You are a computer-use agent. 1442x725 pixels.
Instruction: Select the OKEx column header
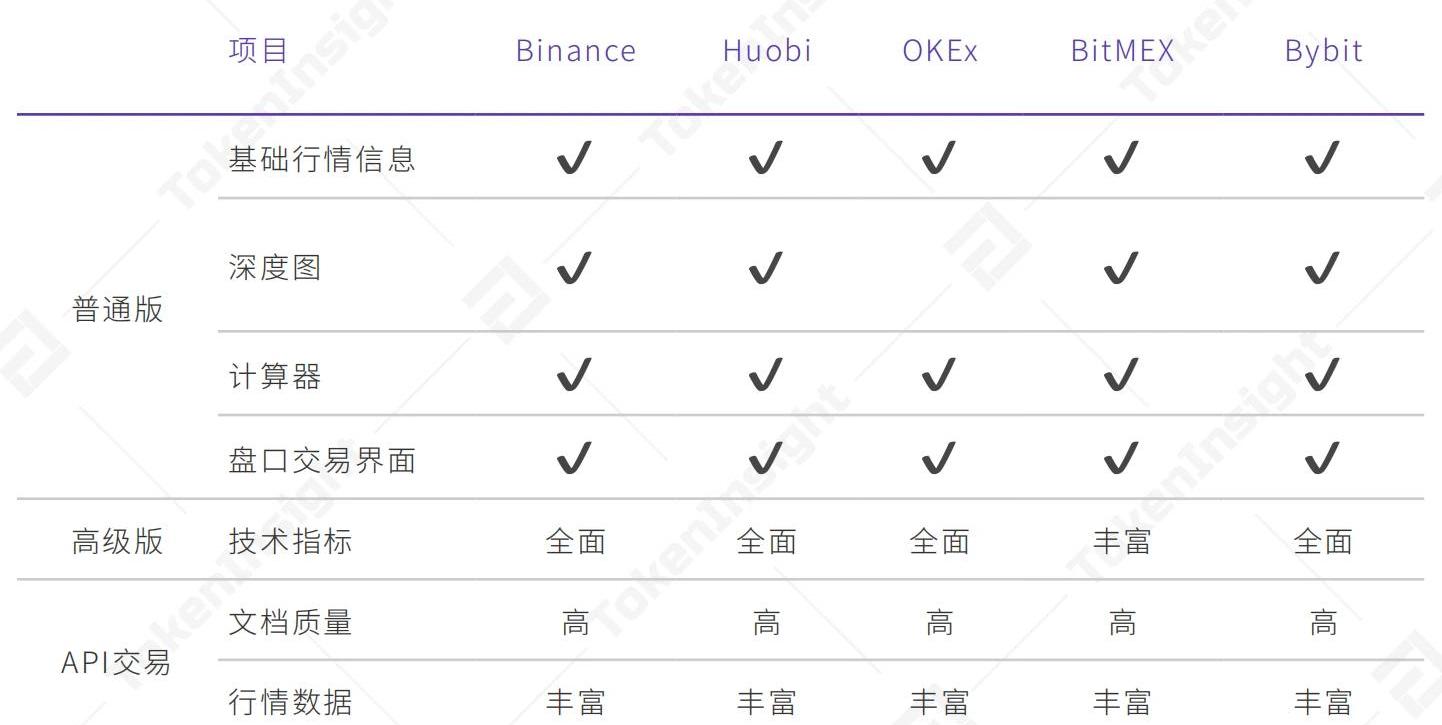click(x=940, y=51)
